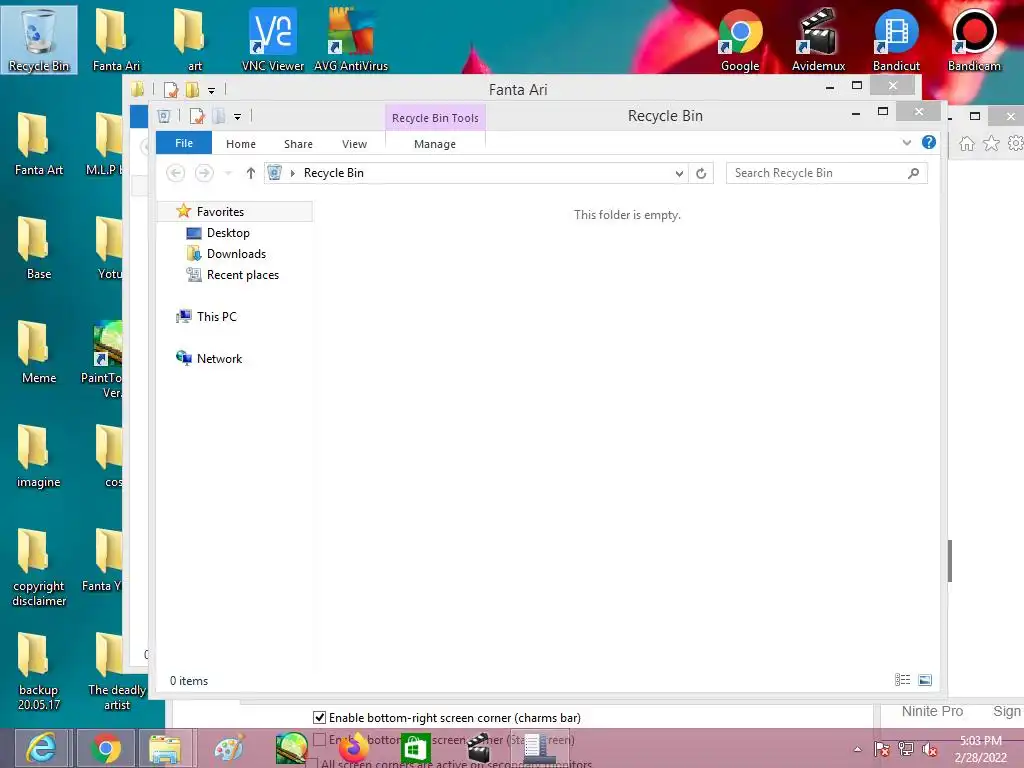The image size is (1024, 768).
Task: Select the 'backup 20.05.17' desktop folder
Action: (39, 671)
